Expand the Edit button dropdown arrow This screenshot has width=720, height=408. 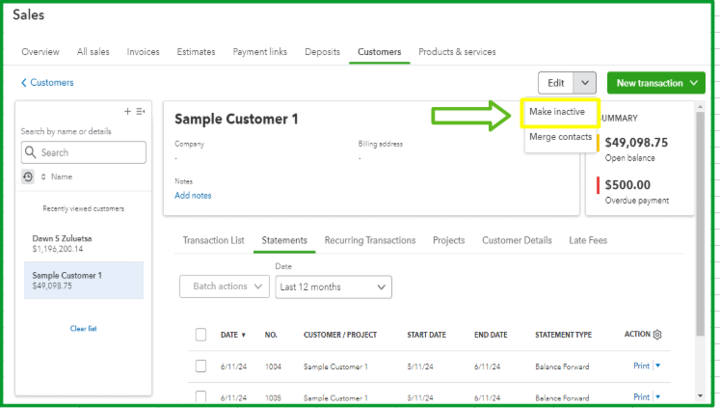[587, 83]
